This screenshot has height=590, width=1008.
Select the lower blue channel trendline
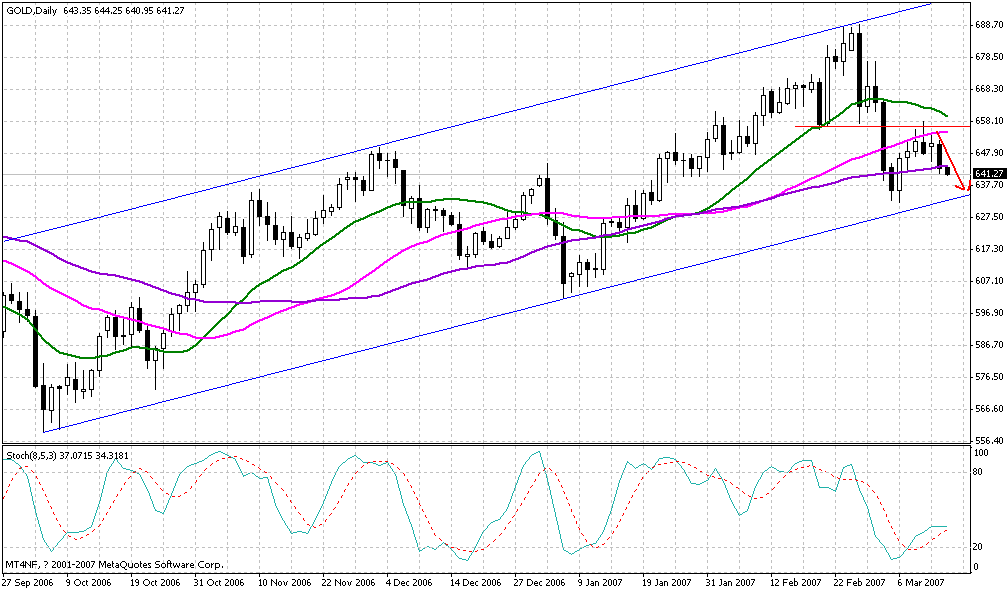coord(506,313)
